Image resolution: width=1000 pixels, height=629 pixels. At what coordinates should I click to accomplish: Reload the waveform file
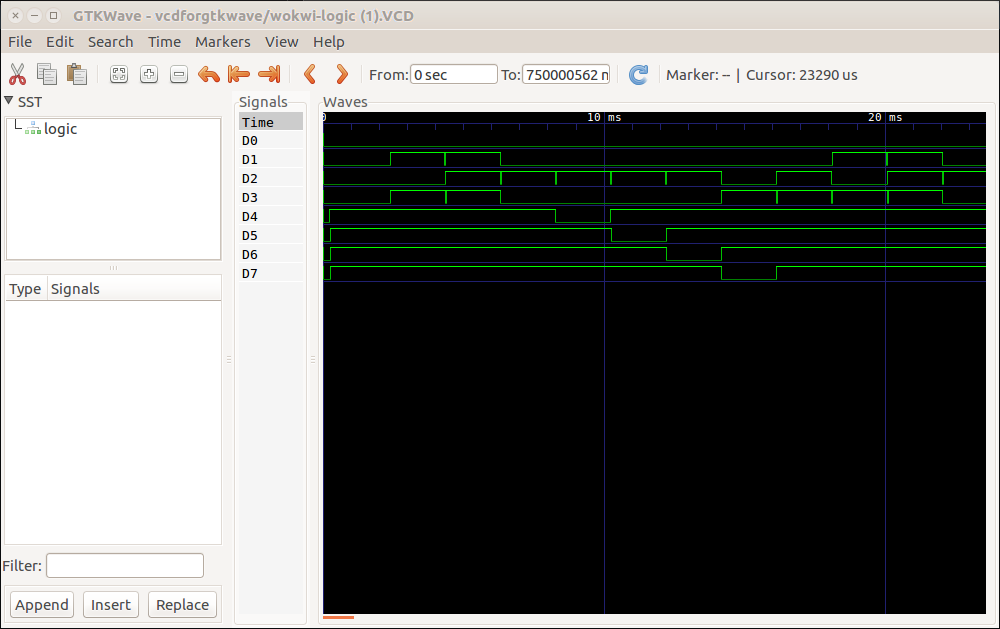pyautogui.click(x=638, y=74)
